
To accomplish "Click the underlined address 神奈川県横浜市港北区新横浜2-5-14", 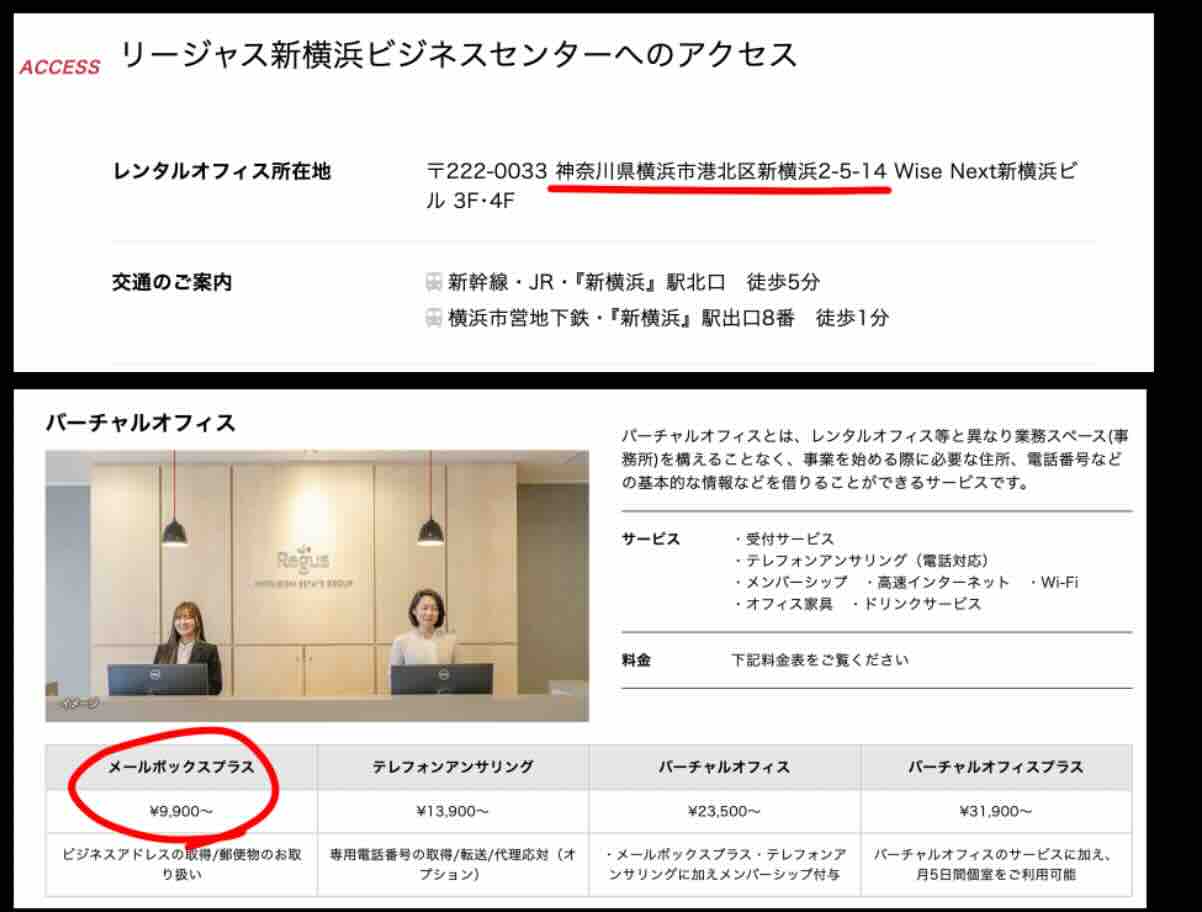I will (721, 171).
